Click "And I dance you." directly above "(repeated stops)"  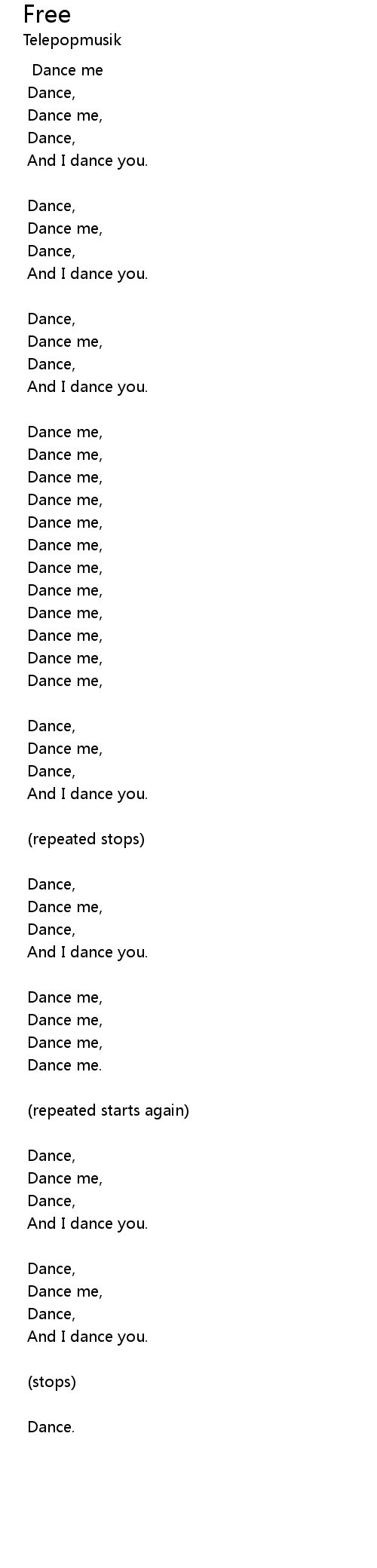coord(87,794)
